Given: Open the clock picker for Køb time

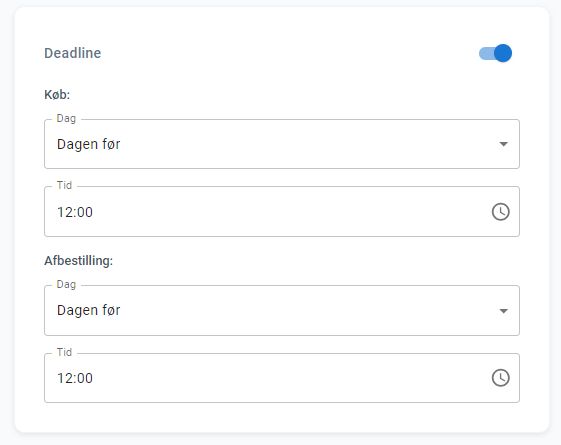Looking at the screenshot, I should tap(501, 212).
